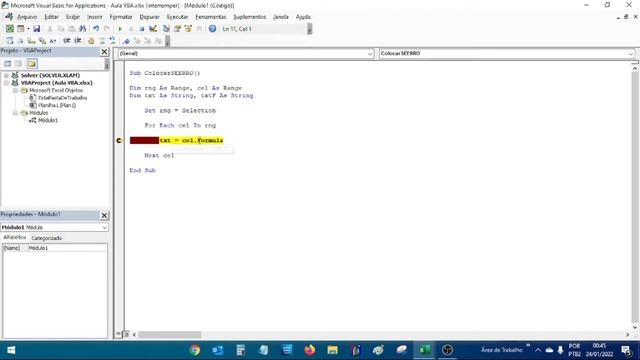Screen dimensions: 640x360
Task: Open the Properties Window toolbar icon
Action: coord(177,29)
